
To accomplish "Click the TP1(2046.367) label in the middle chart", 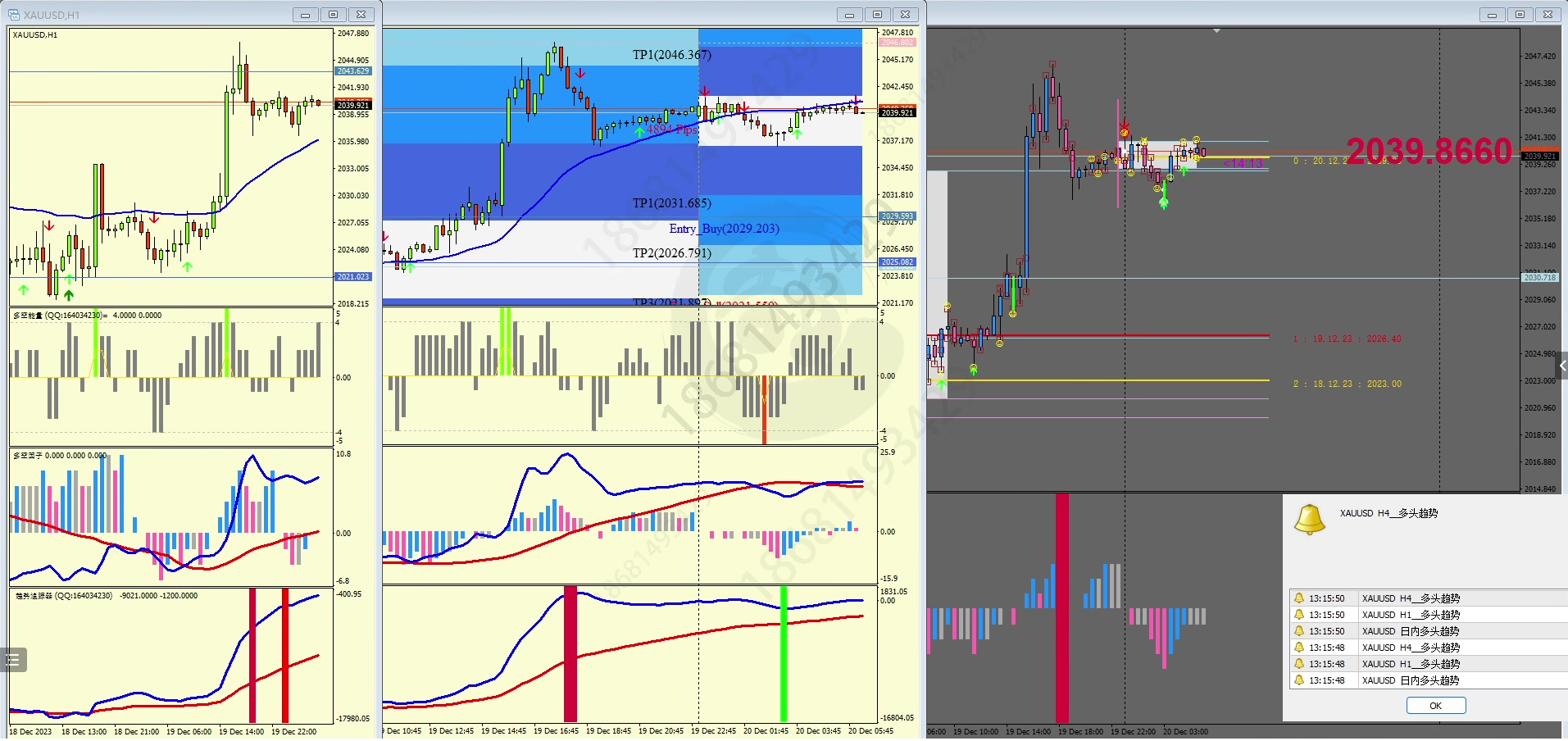I will [x=672, y=55].
